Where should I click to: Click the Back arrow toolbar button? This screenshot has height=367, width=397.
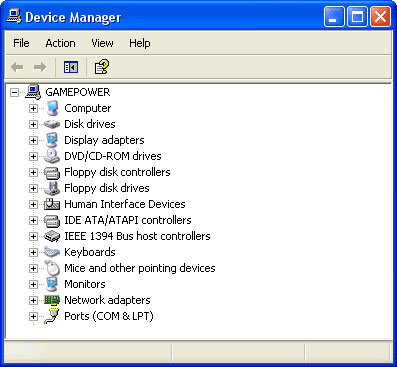pyautogui.click(x=17, y=67)
